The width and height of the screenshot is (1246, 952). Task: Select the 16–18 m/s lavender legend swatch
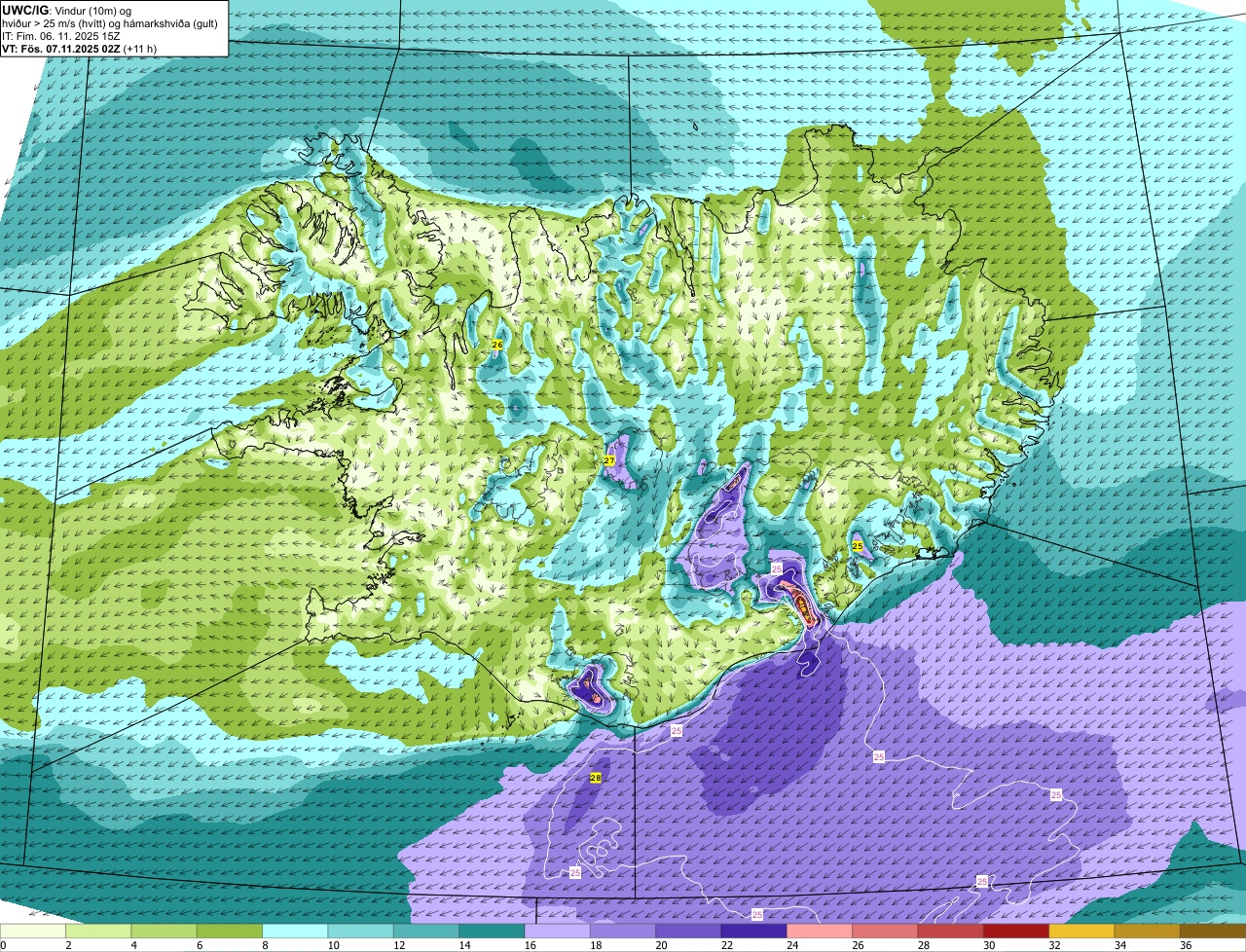[x=557, y=931]
